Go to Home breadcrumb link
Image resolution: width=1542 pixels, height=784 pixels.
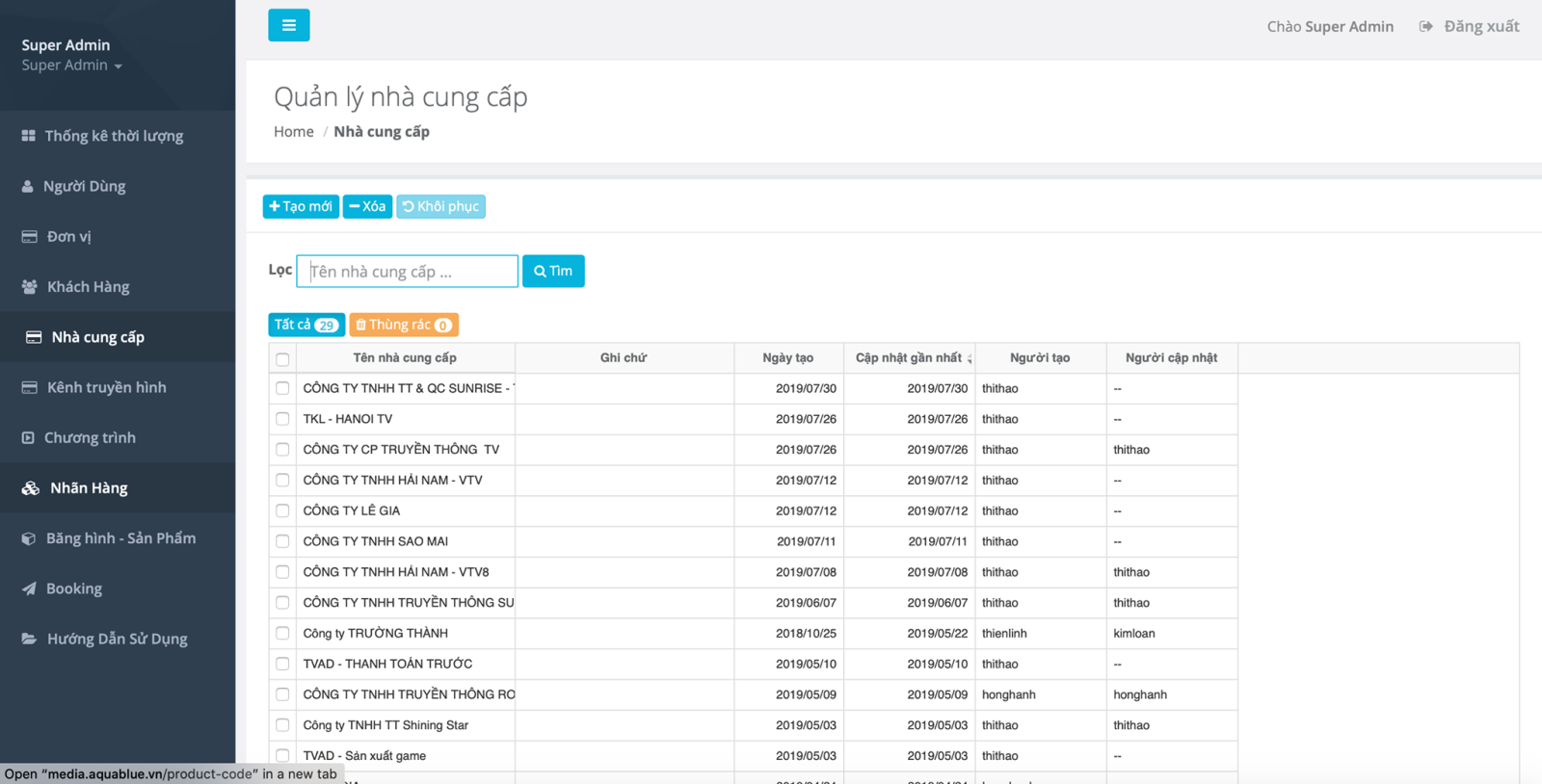(x=293, y=132)
